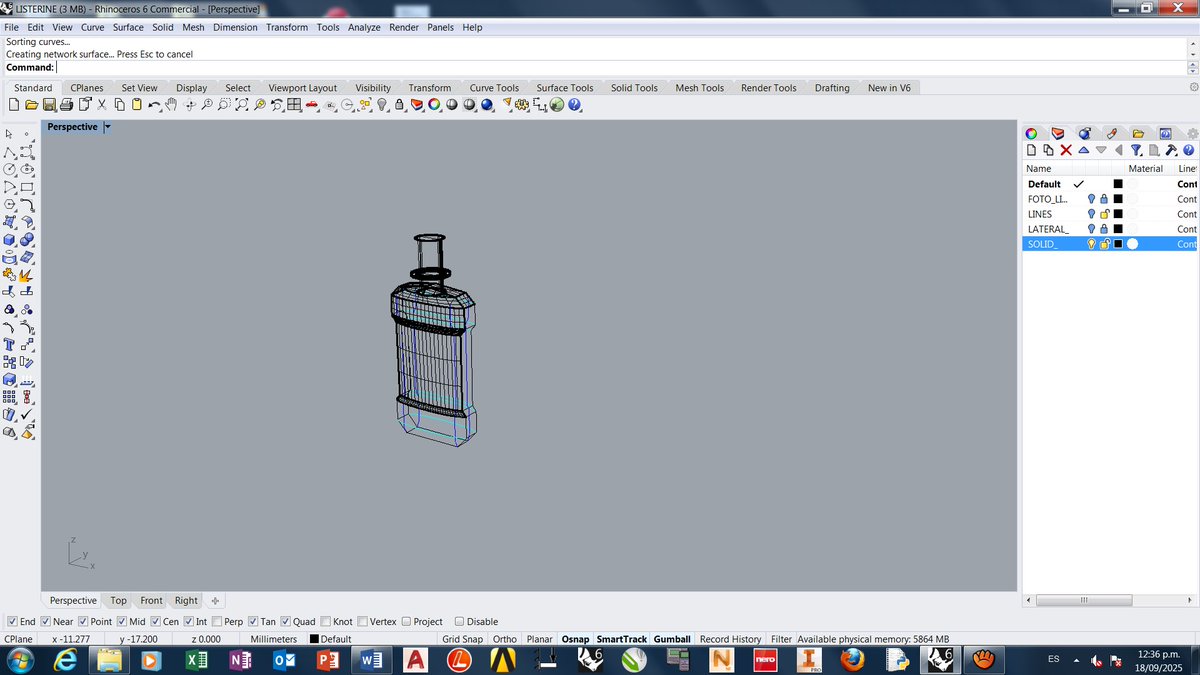Switch to the Top viewport tab
Screen dimensions: 1200x675
118,600
